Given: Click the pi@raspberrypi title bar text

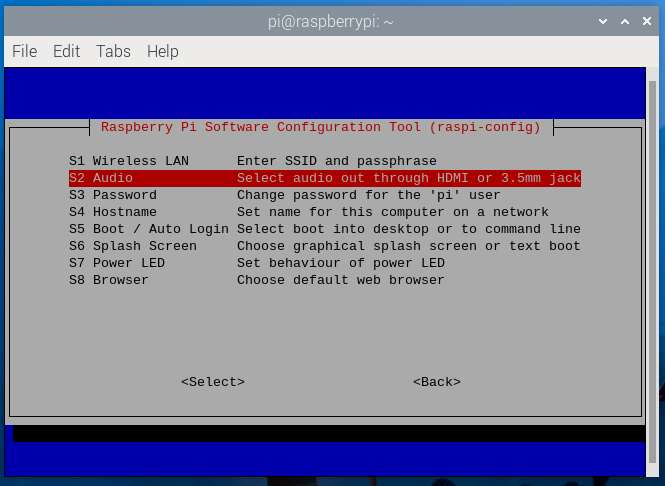Looking at the screenshot, I should pyautogui.click(x=330, y=22).
